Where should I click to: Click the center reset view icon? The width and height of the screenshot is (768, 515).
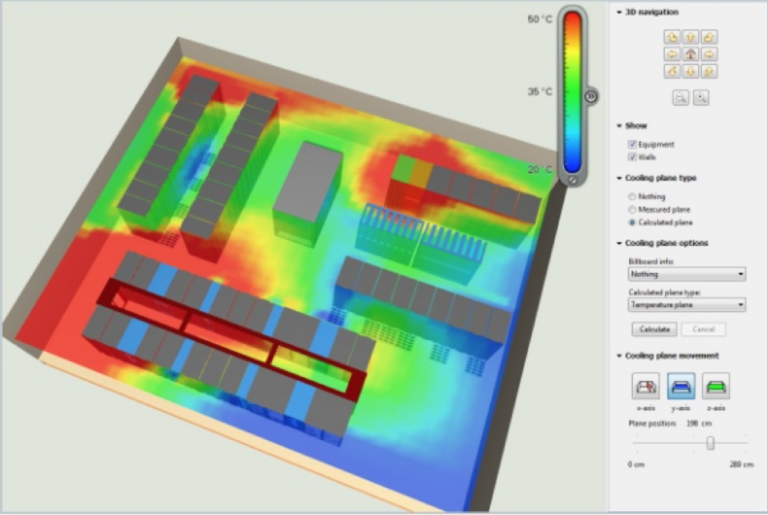pos(688,54)
